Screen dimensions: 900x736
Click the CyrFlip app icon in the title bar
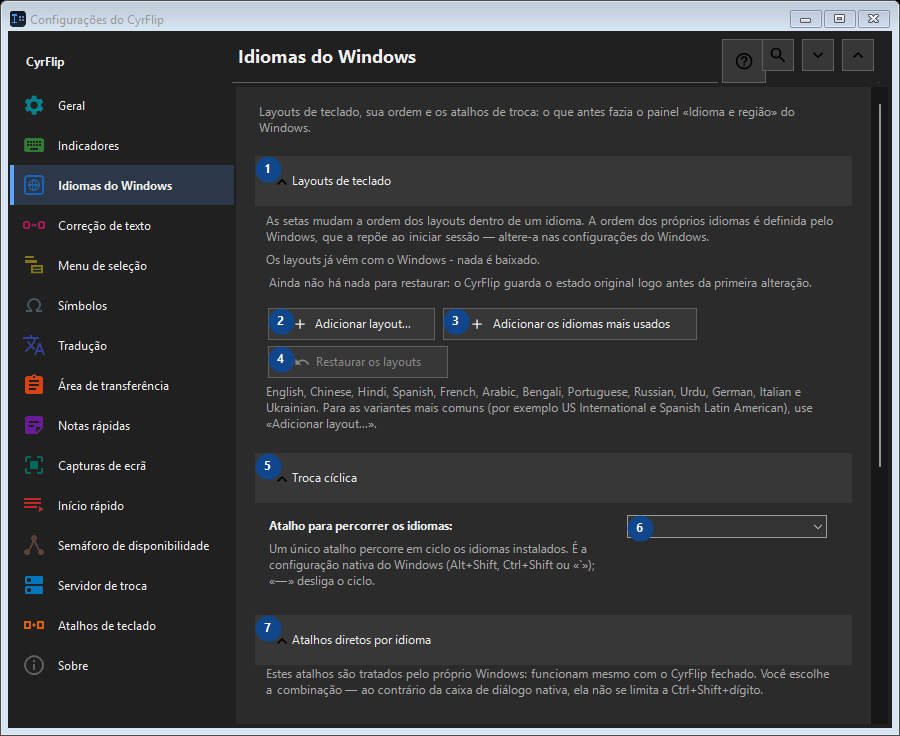(x=18, y=19)
